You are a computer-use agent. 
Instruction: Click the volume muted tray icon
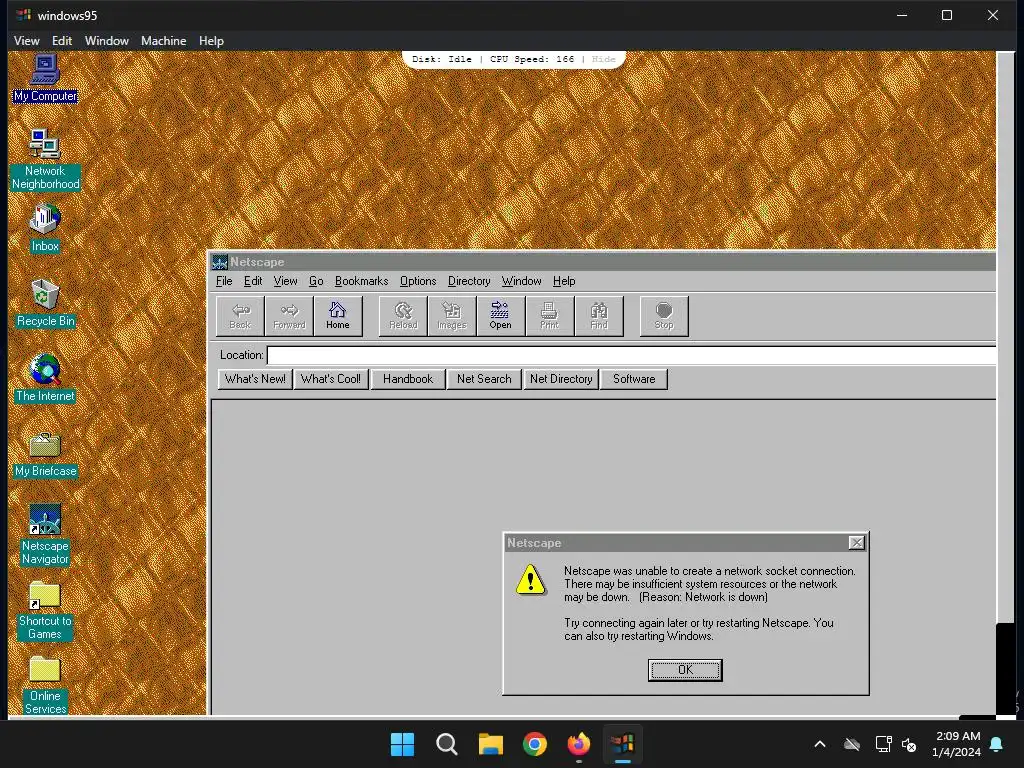[909, 744]
